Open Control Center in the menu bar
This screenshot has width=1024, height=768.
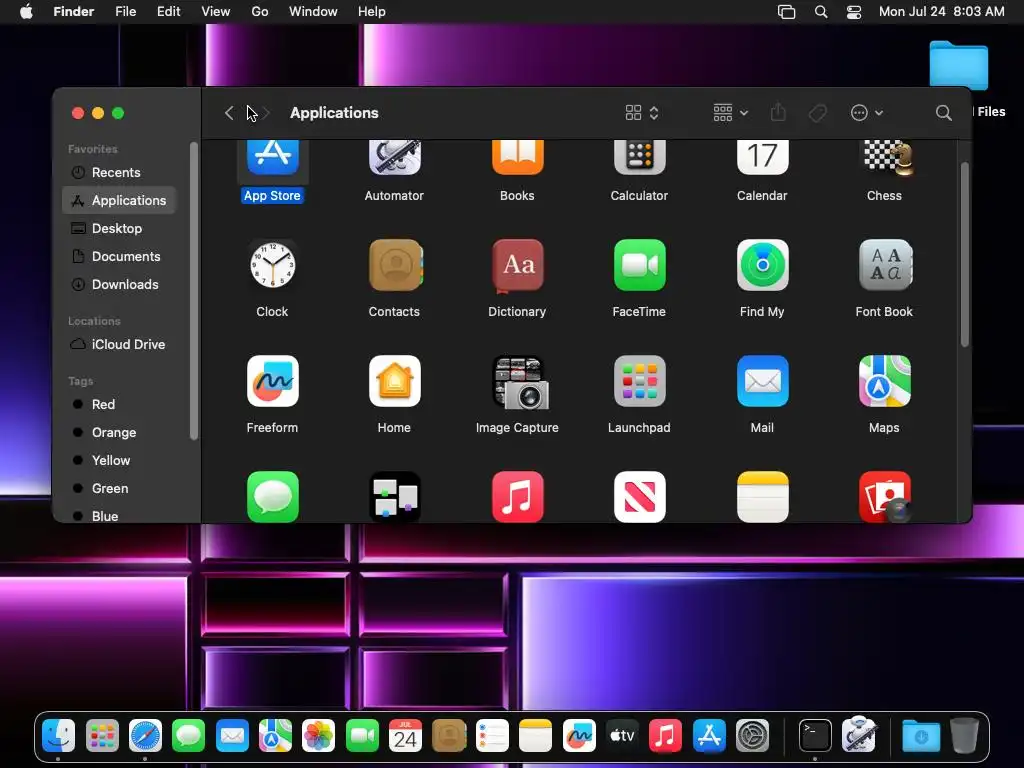tap(854, 12)
